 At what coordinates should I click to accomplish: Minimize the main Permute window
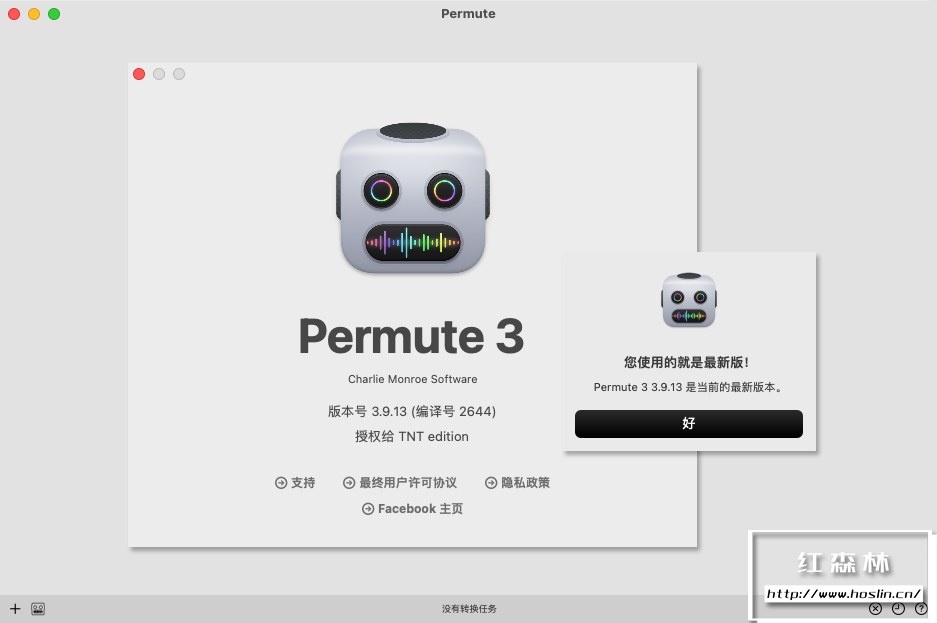click(34, 14)
